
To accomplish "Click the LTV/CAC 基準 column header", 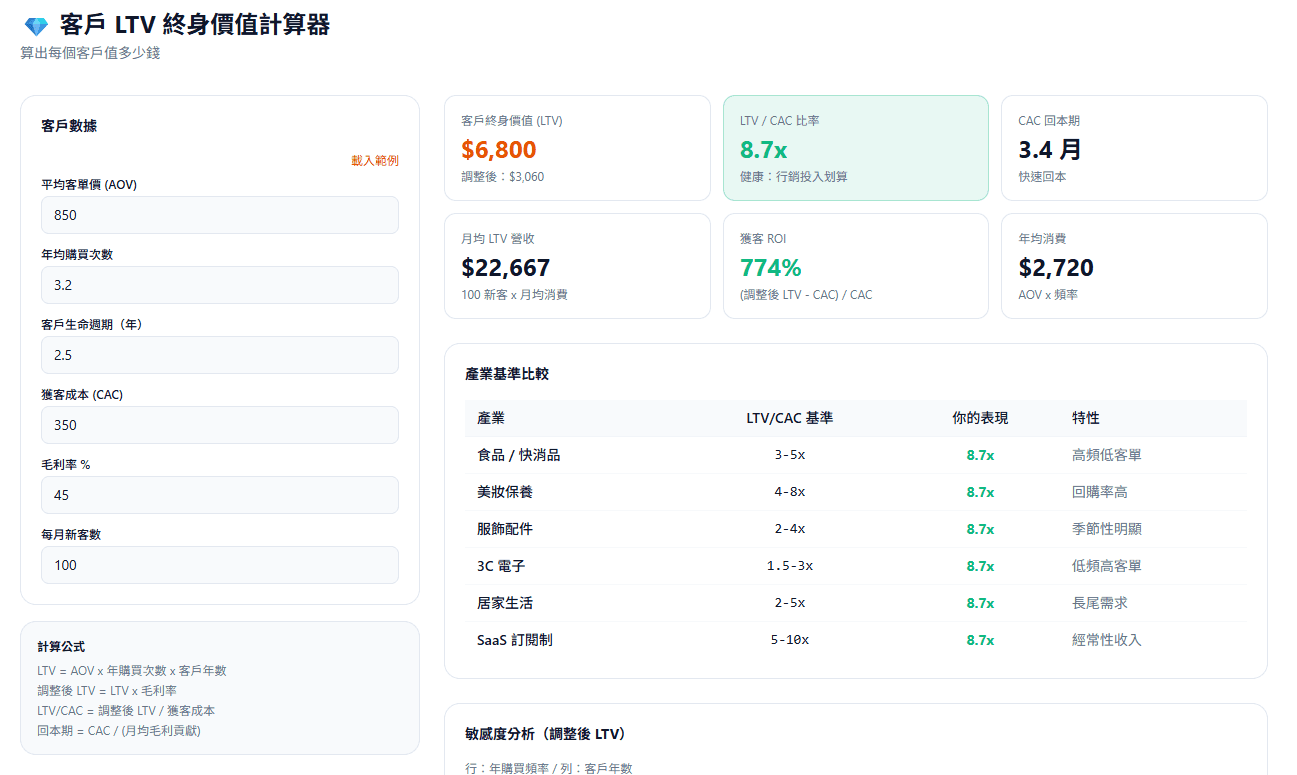I will pos(790,418).
